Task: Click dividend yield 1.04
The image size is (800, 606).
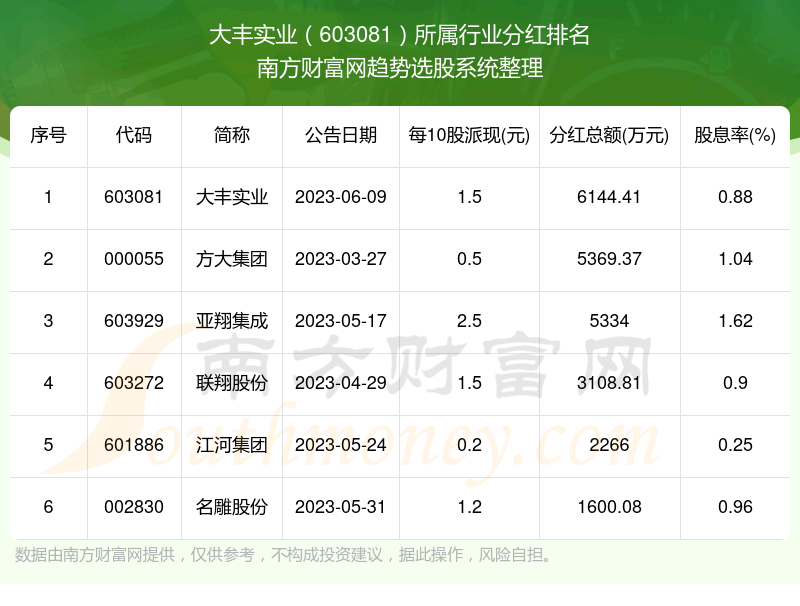Action: pos(735,259)
